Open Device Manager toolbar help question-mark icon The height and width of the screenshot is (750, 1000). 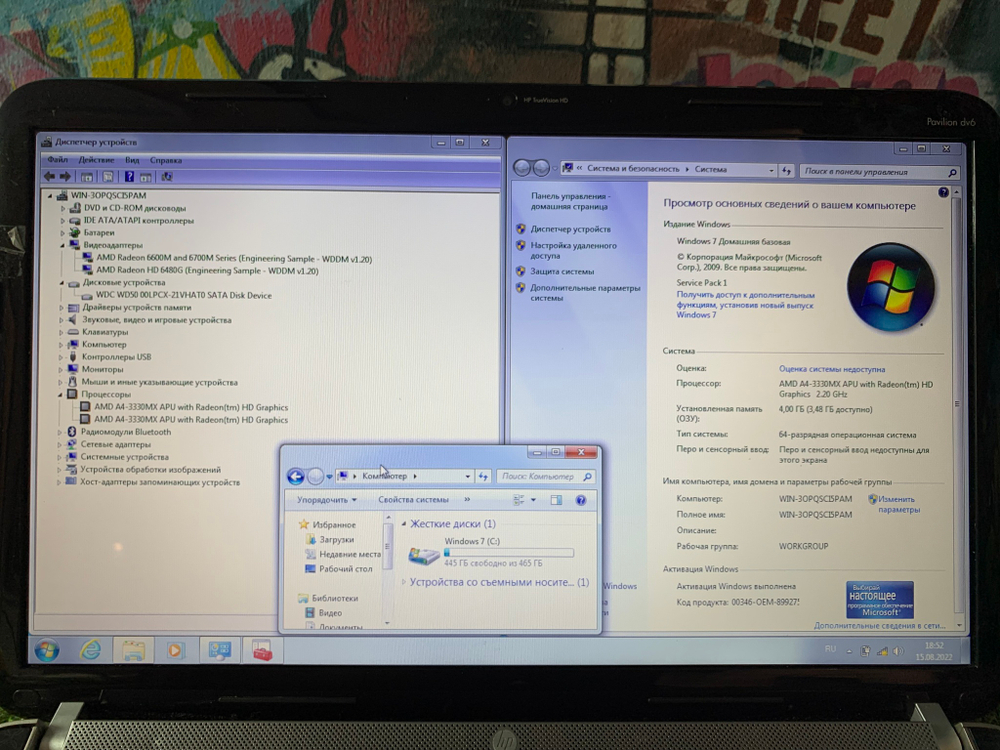pos(129,177)
